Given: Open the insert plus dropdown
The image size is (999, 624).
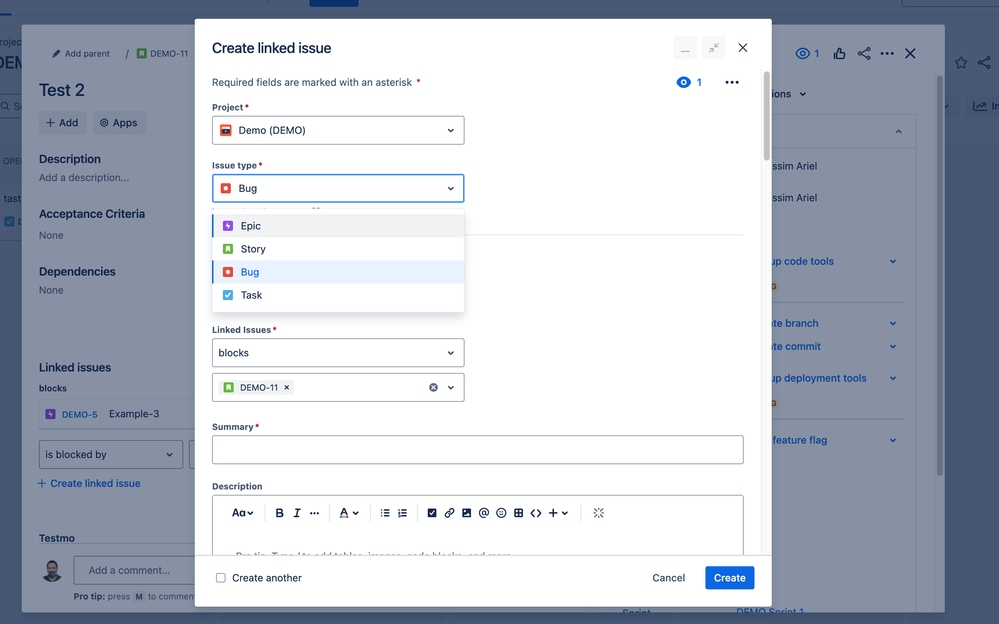Looking at the screenshot, I should click(x=558, y=513).
